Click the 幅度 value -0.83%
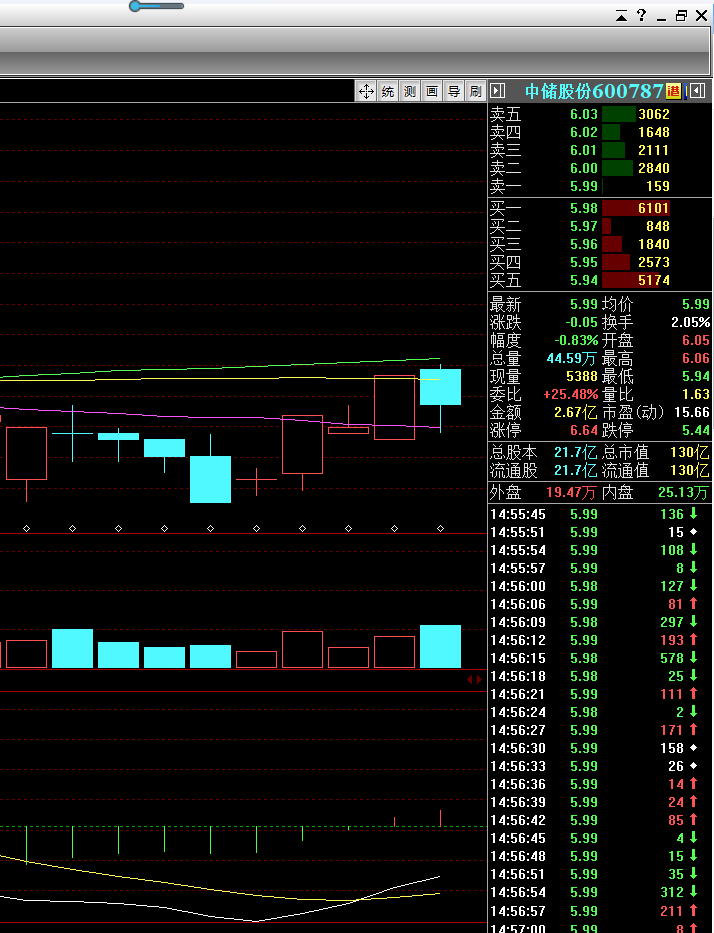The width and height of the screenshot is (714, 933). [577, 340]
